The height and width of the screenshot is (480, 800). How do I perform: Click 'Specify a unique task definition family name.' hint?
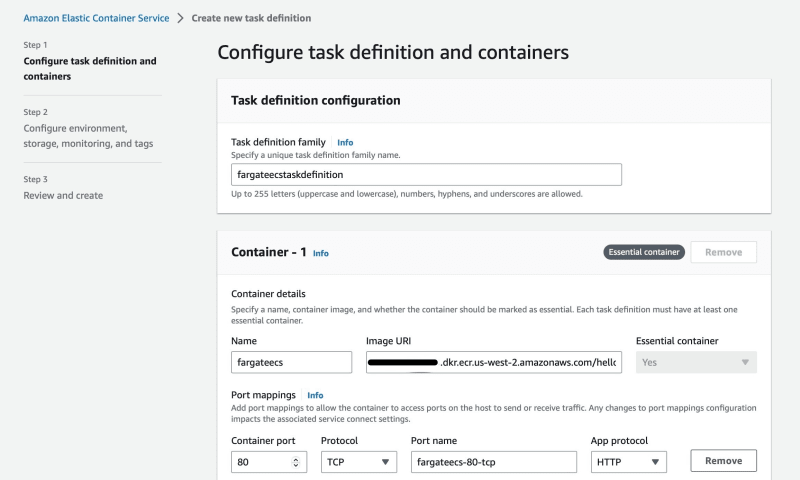click(315, 155)
